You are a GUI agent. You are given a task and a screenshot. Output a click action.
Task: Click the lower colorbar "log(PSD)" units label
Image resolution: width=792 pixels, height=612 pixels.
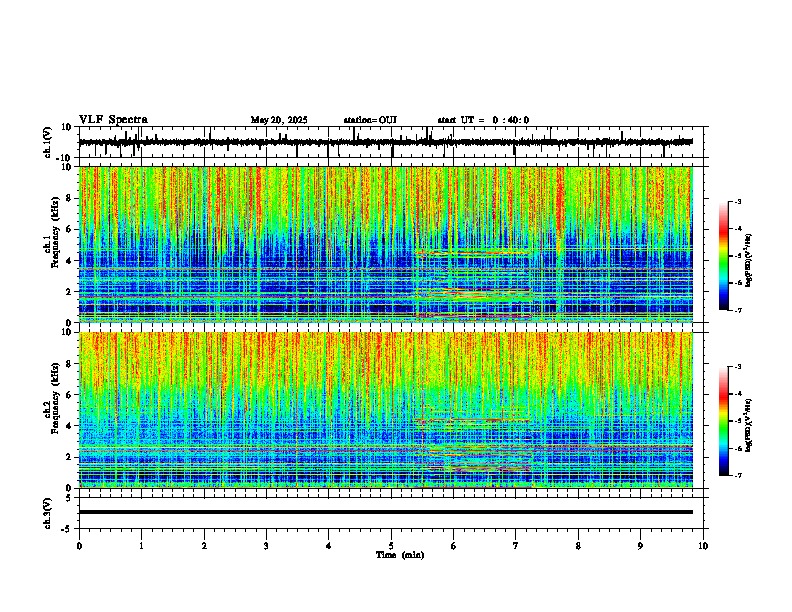pos(749,425)
